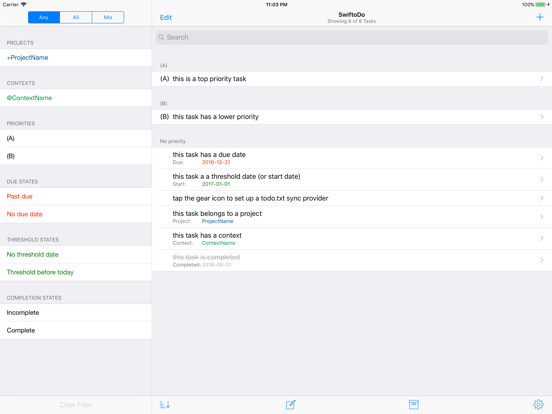Open chevron for completed task
Screen dimensions: 552x414
[542, 260]
